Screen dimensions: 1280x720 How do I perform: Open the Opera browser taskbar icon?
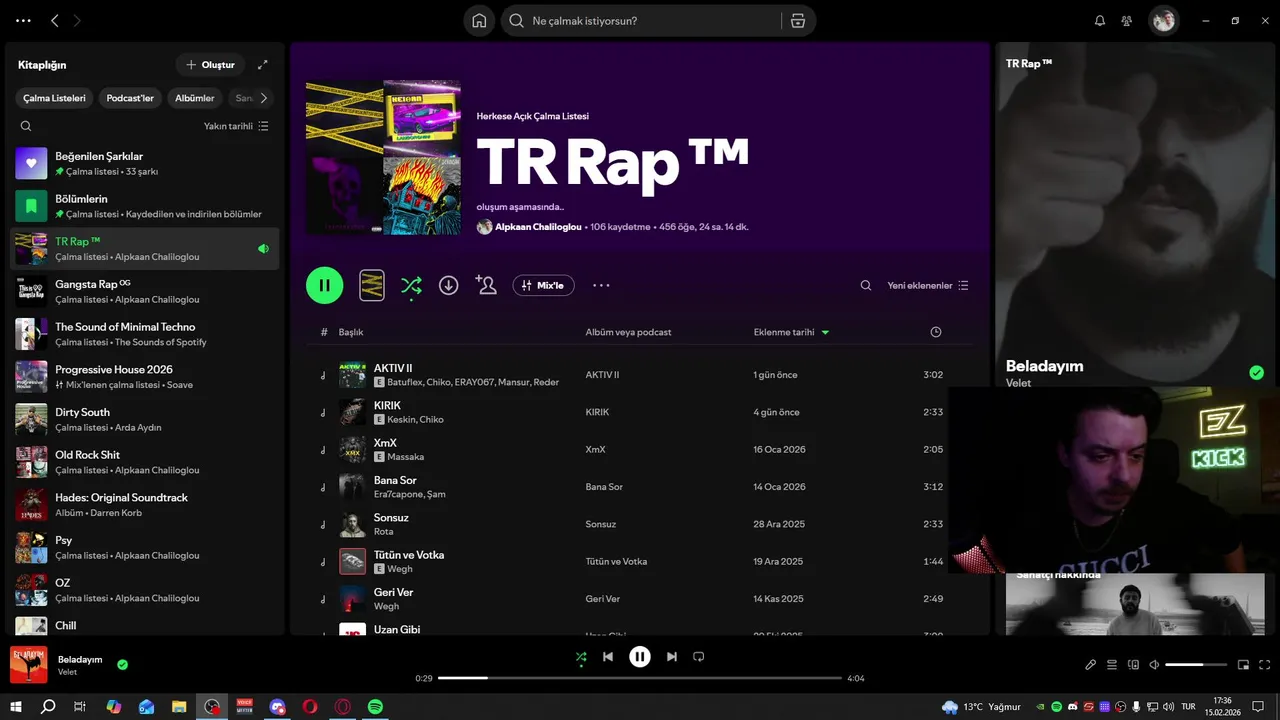pyautogui.click(x=310, y=706)
